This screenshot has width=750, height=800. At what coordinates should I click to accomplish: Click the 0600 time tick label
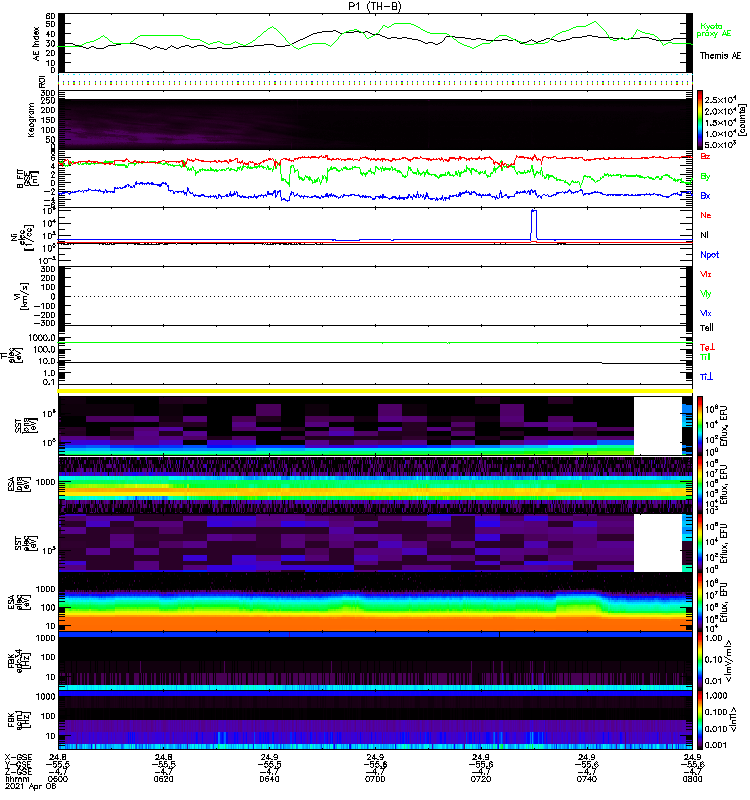point(58,779)
